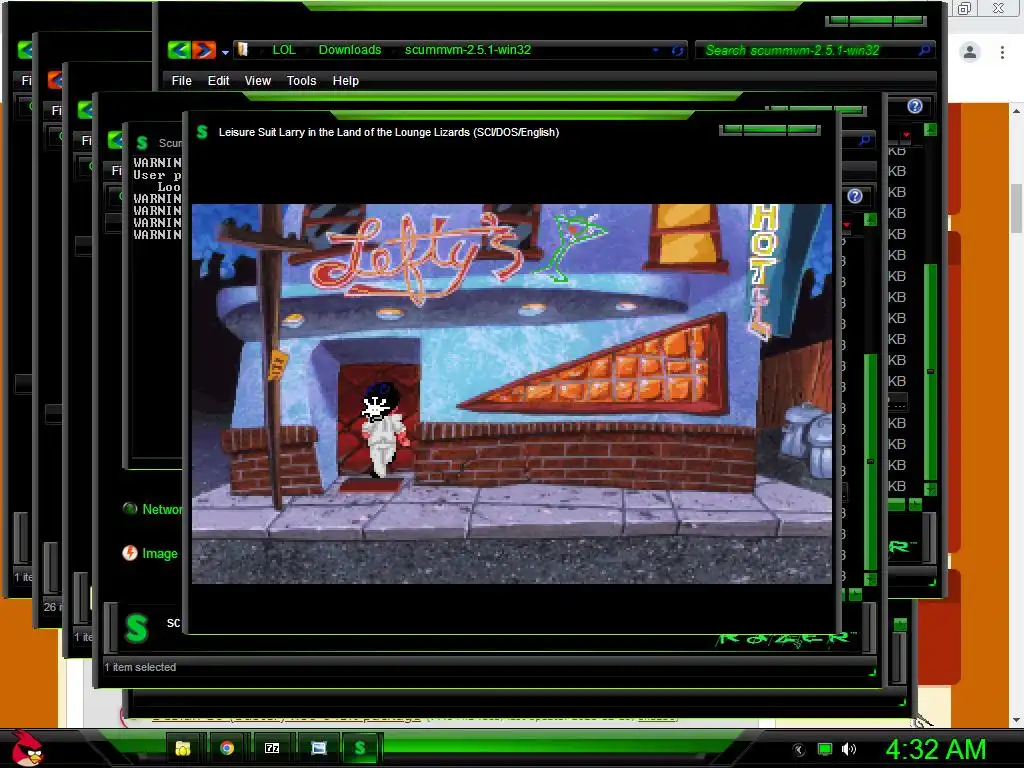Screen dimensions: 1024x768
Task: Click the Network item in the navigation pane
Action: point(162,509)
